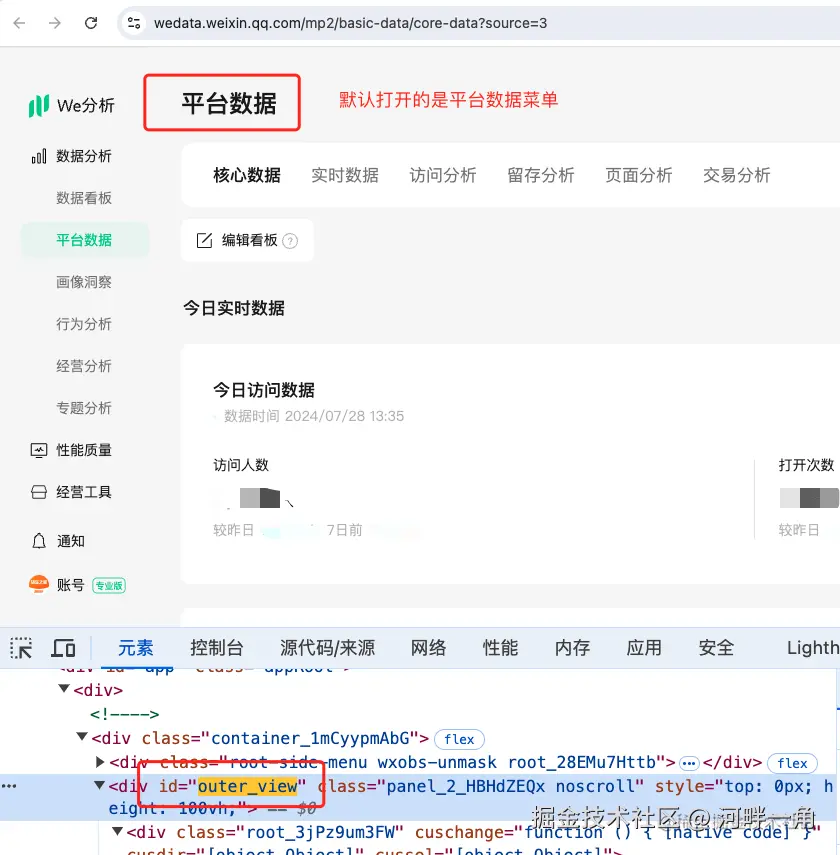
Task: Click help question mark next to 编辑看板
Action: point(290,241)
